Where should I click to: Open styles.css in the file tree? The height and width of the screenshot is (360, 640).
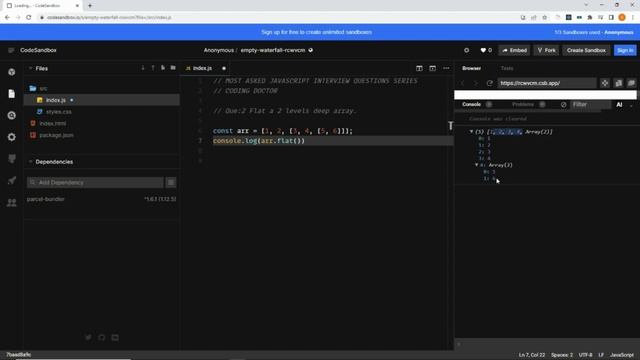[x=59, y=111]
